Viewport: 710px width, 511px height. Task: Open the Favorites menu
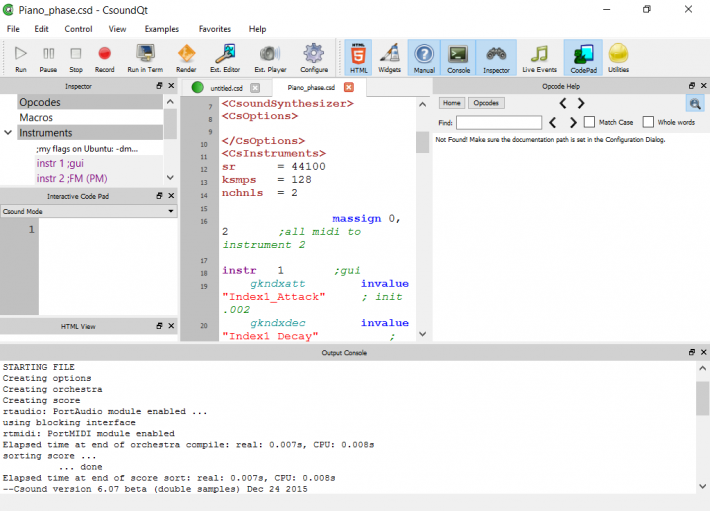tap(215, 29)
